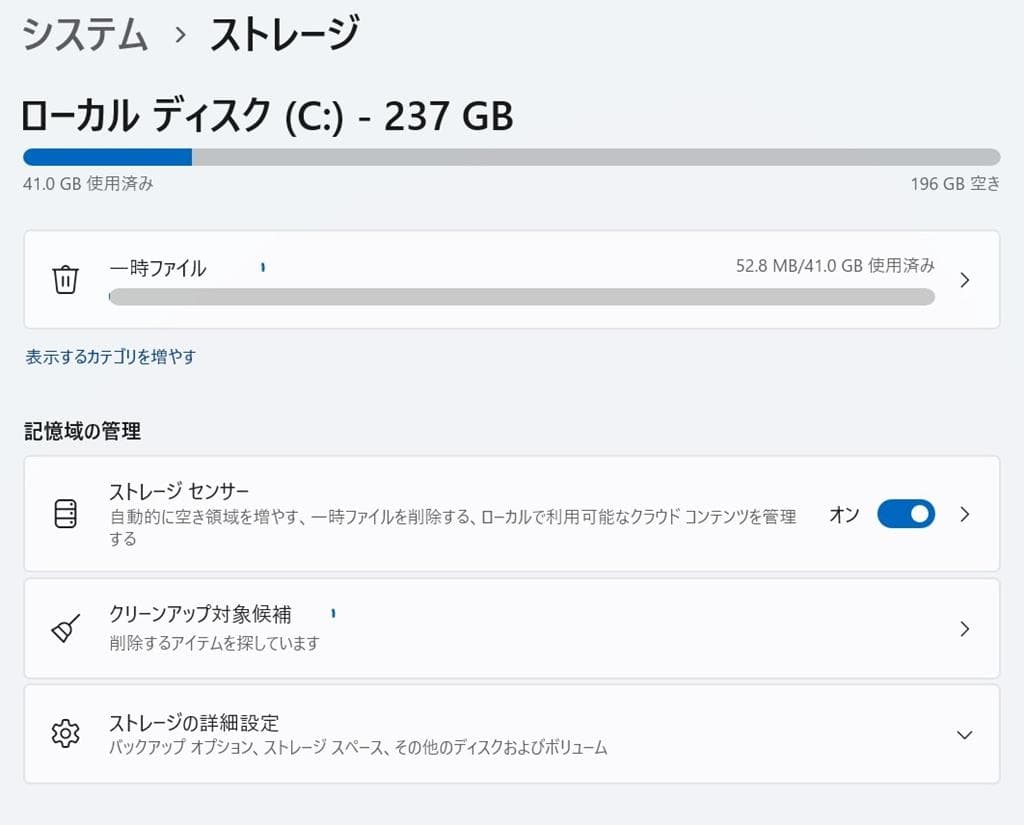Open ストレージ センサー options via its chevron
This screenshot has width=1024, height=825.
964,514
